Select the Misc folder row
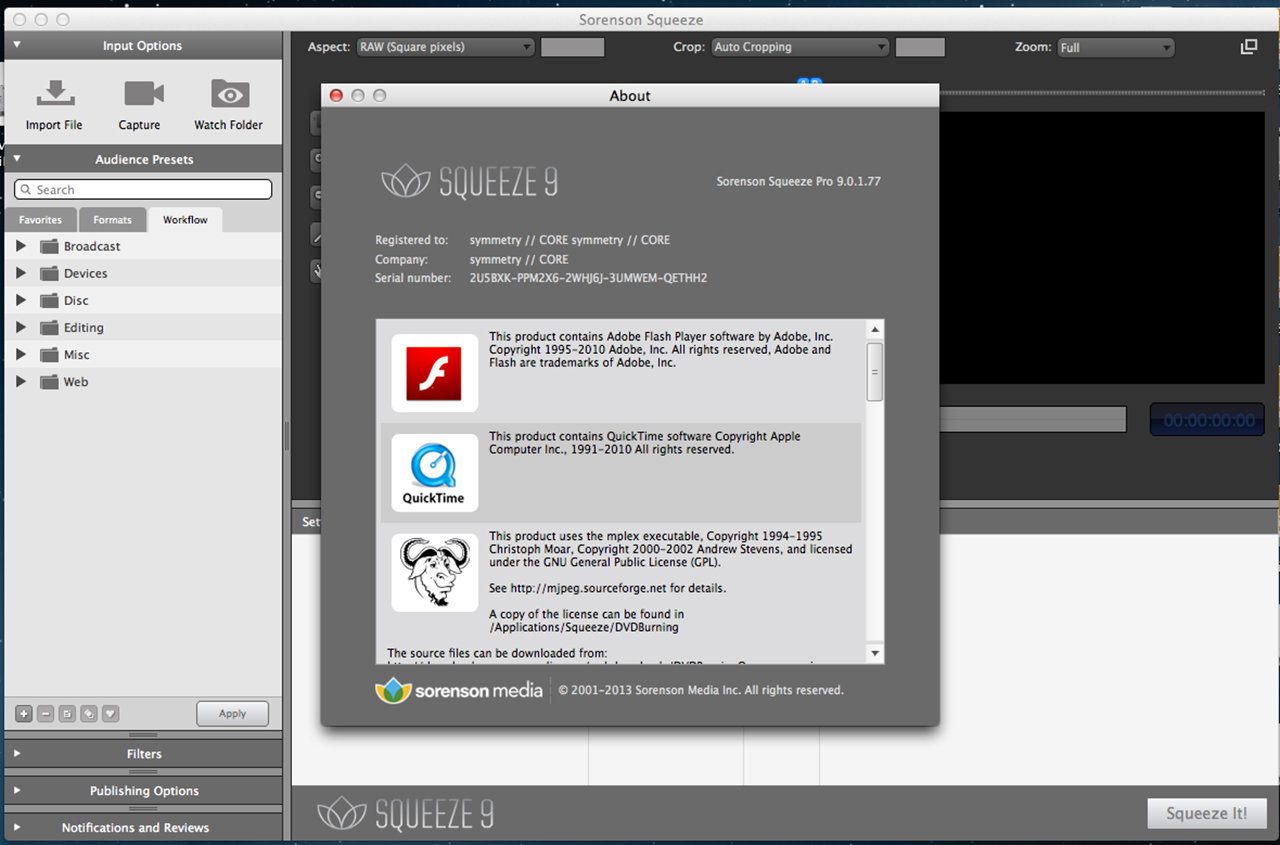1280x845 pixels. coord(143,354)
